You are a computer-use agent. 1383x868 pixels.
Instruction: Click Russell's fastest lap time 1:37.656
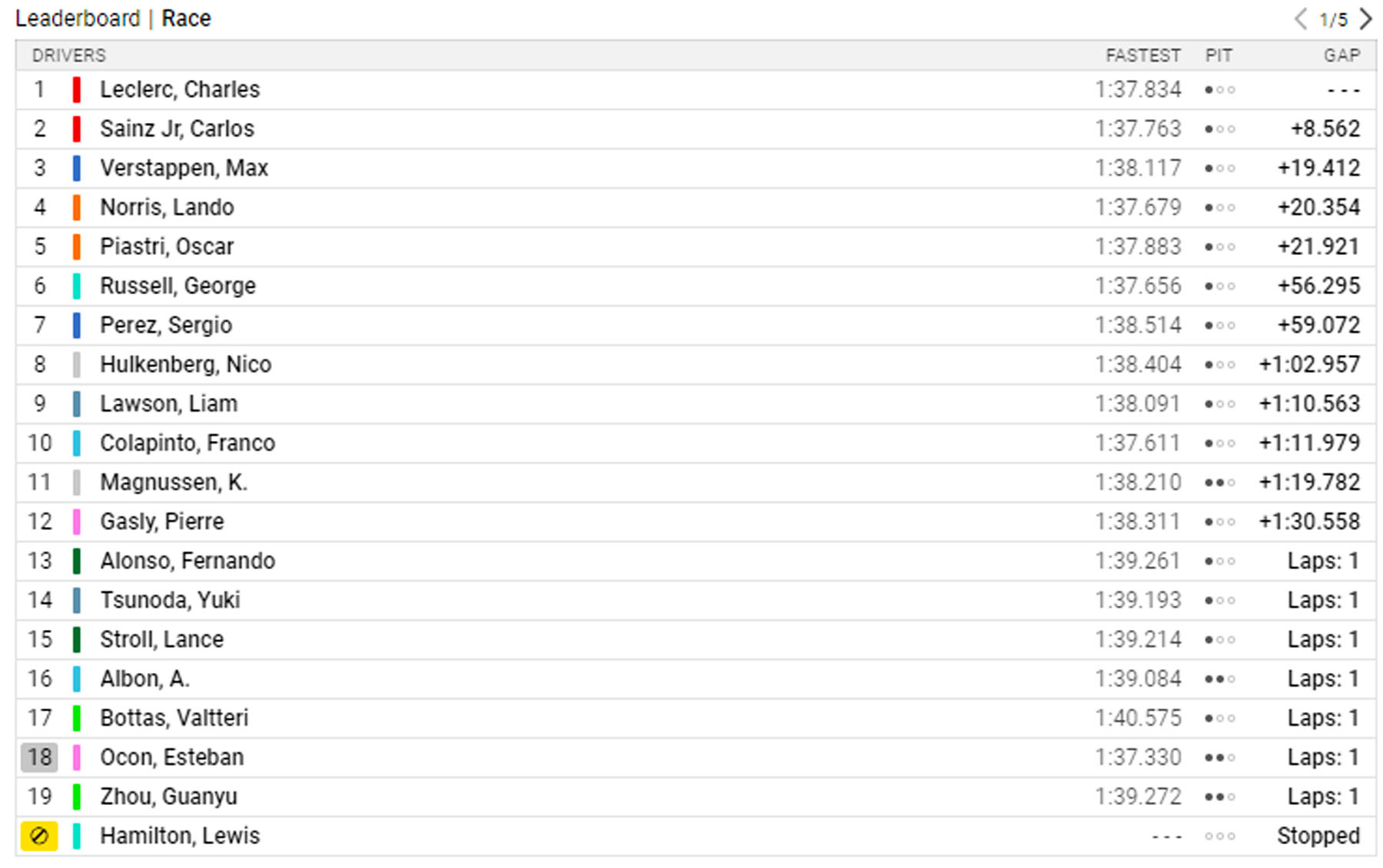coord(1138,286)
